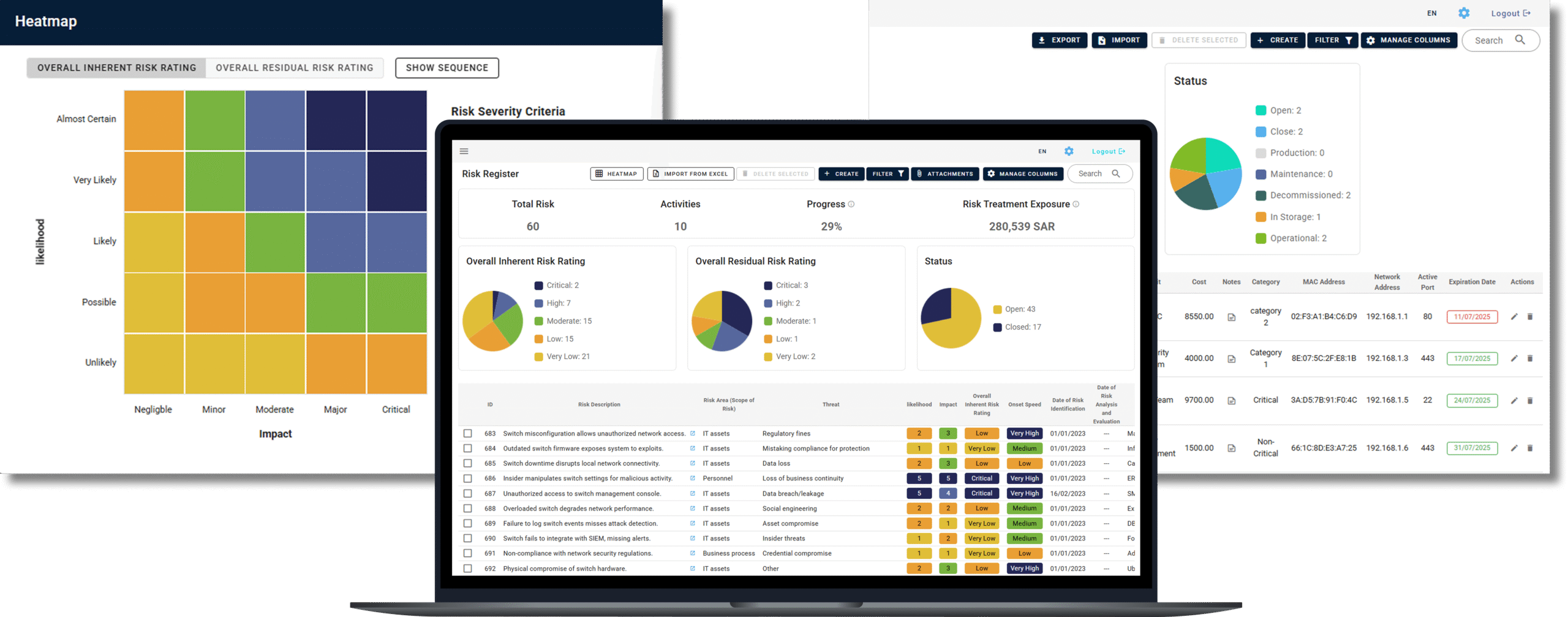1568x617 pixels.
Task: Open notes icon for the 8550.00 asset row
Action: click(1231, 317)
